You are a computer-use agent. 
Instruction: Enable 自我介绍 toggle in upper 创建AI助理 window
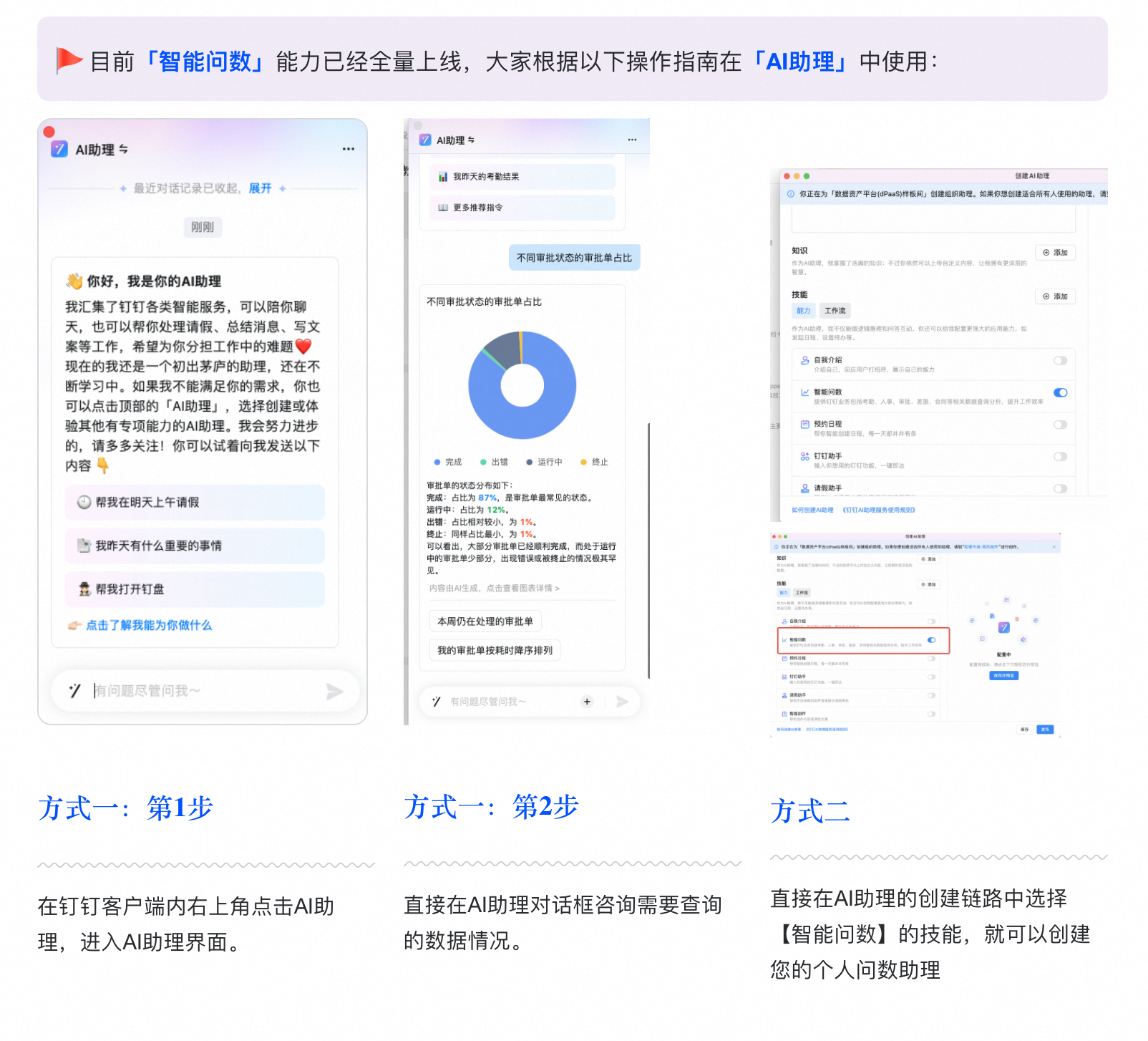(x=1061, y=361)
